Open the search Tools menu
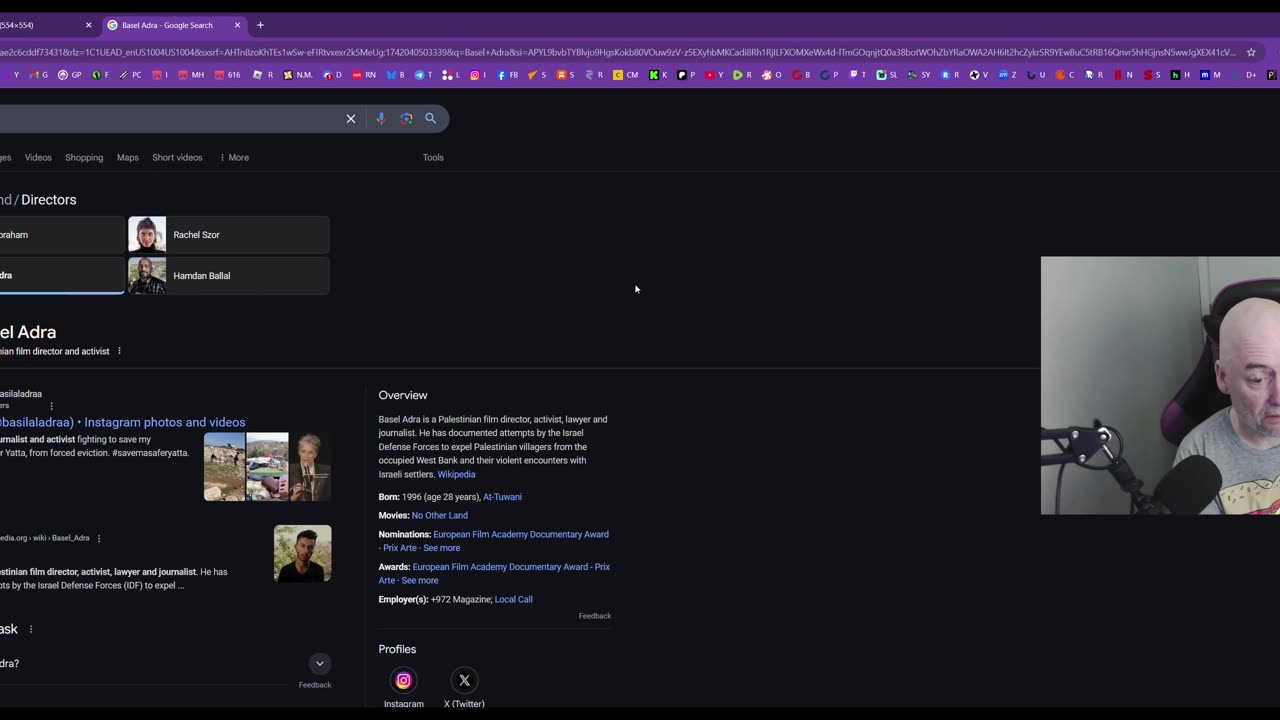 [433, 157]
